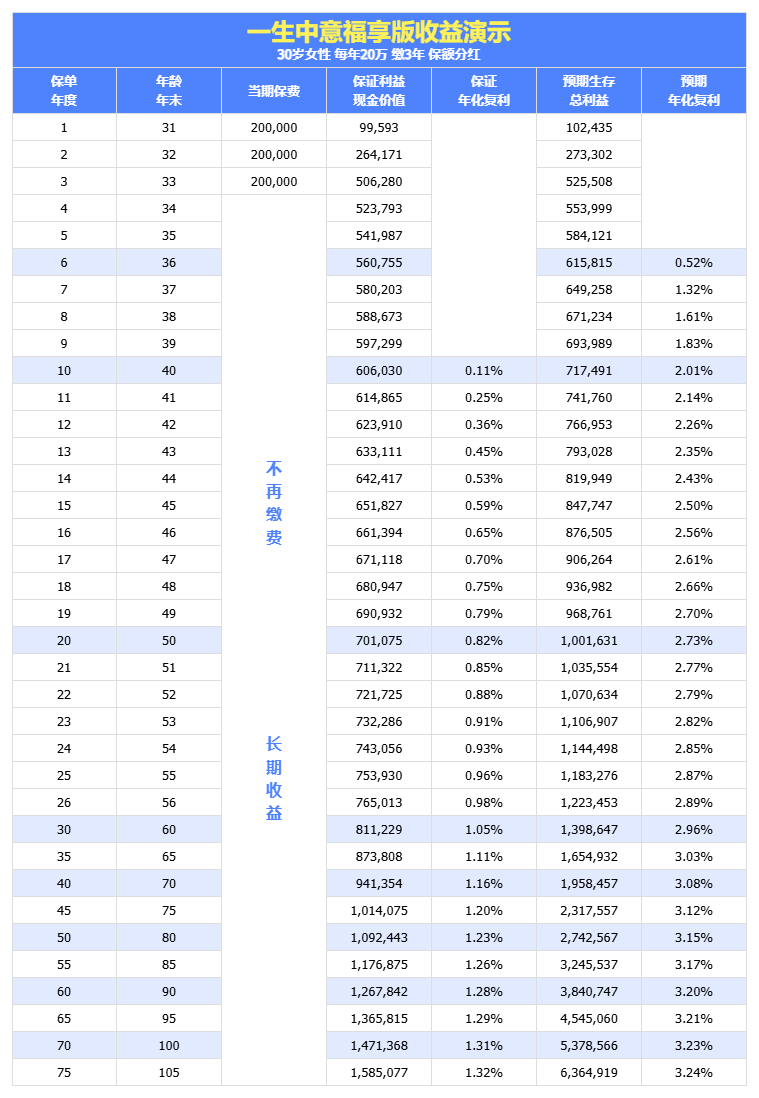Select the age cell showing 105

[x=168, y=1072]
